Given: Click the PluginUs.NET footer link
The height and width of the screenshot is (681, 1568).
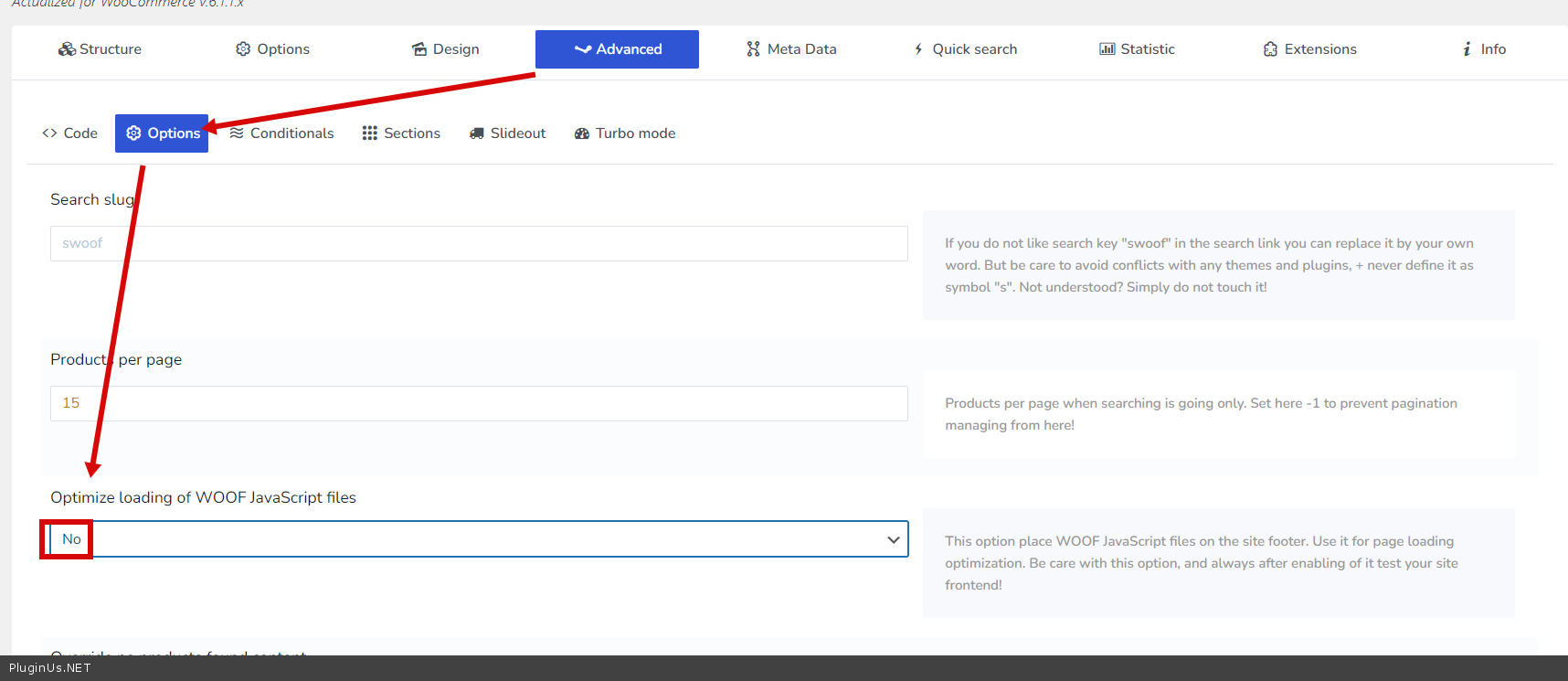Looking at the screenshot, I should coord(50,668).
